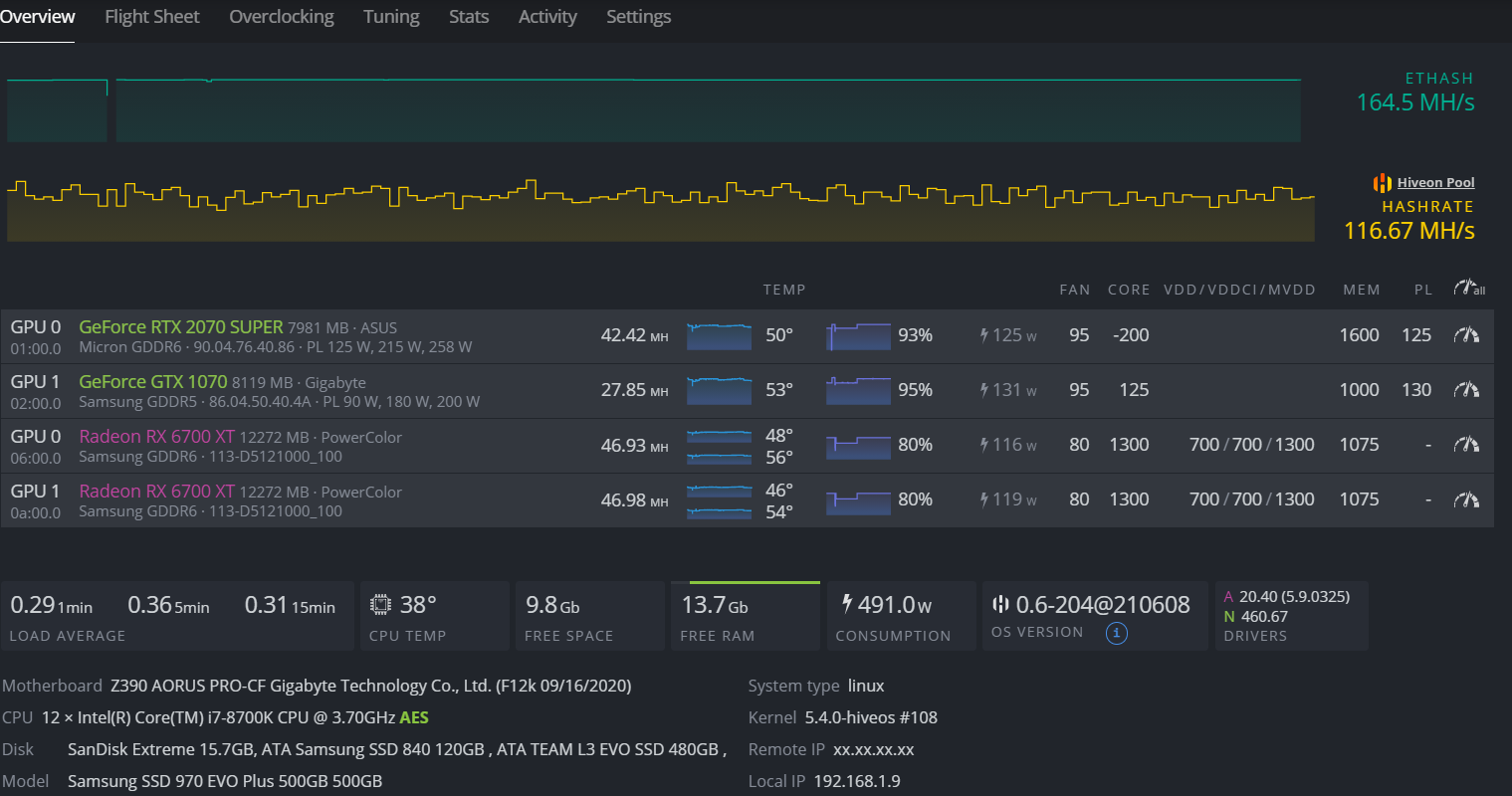This screenshot has height=796, width=1512.
Task: Click the FAN column header
Action: 1074,290
